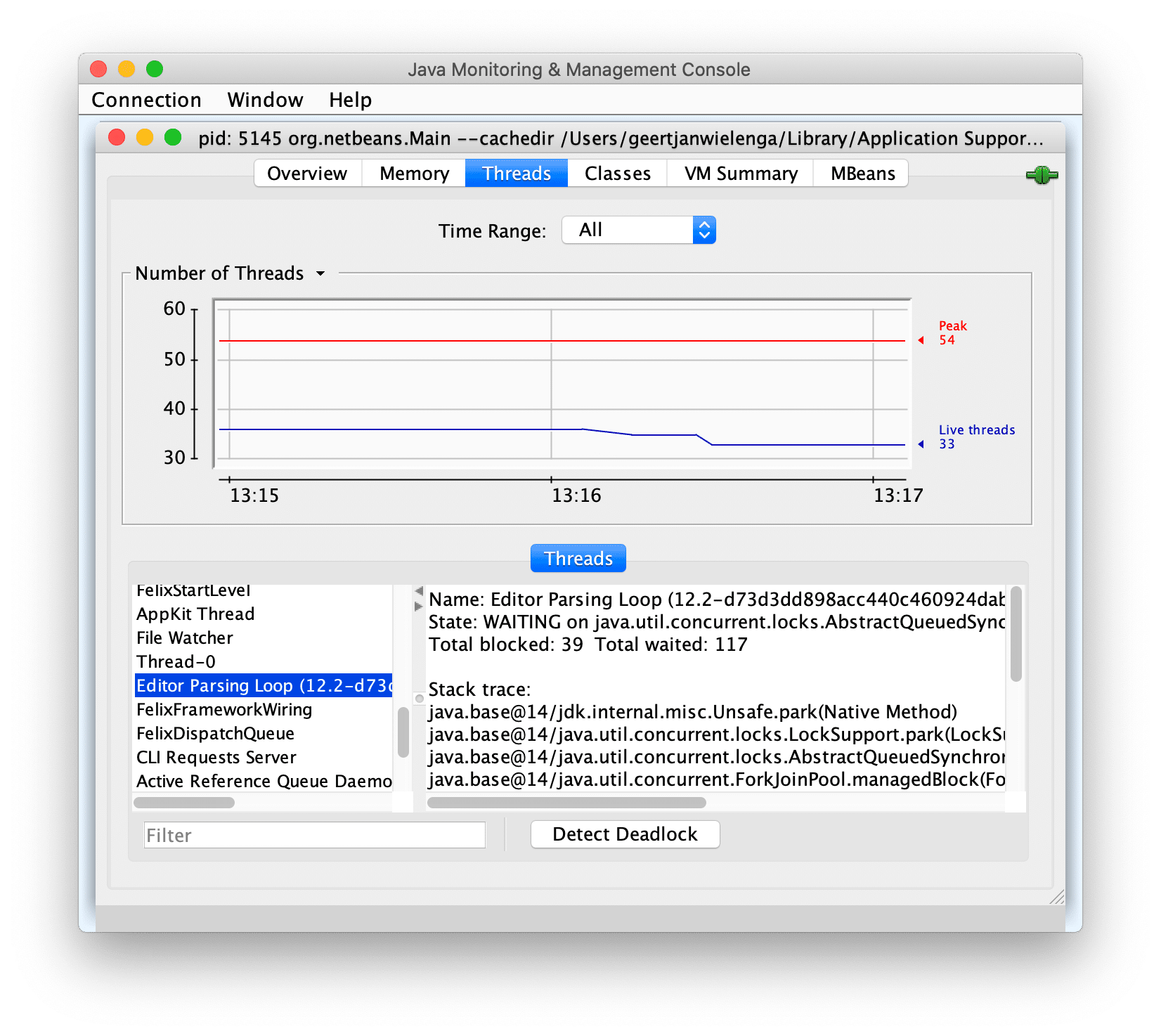This screenshot has width=1161, height=1036.
Task: Expand thread list using right divider arrow
Action: (419, 606)
